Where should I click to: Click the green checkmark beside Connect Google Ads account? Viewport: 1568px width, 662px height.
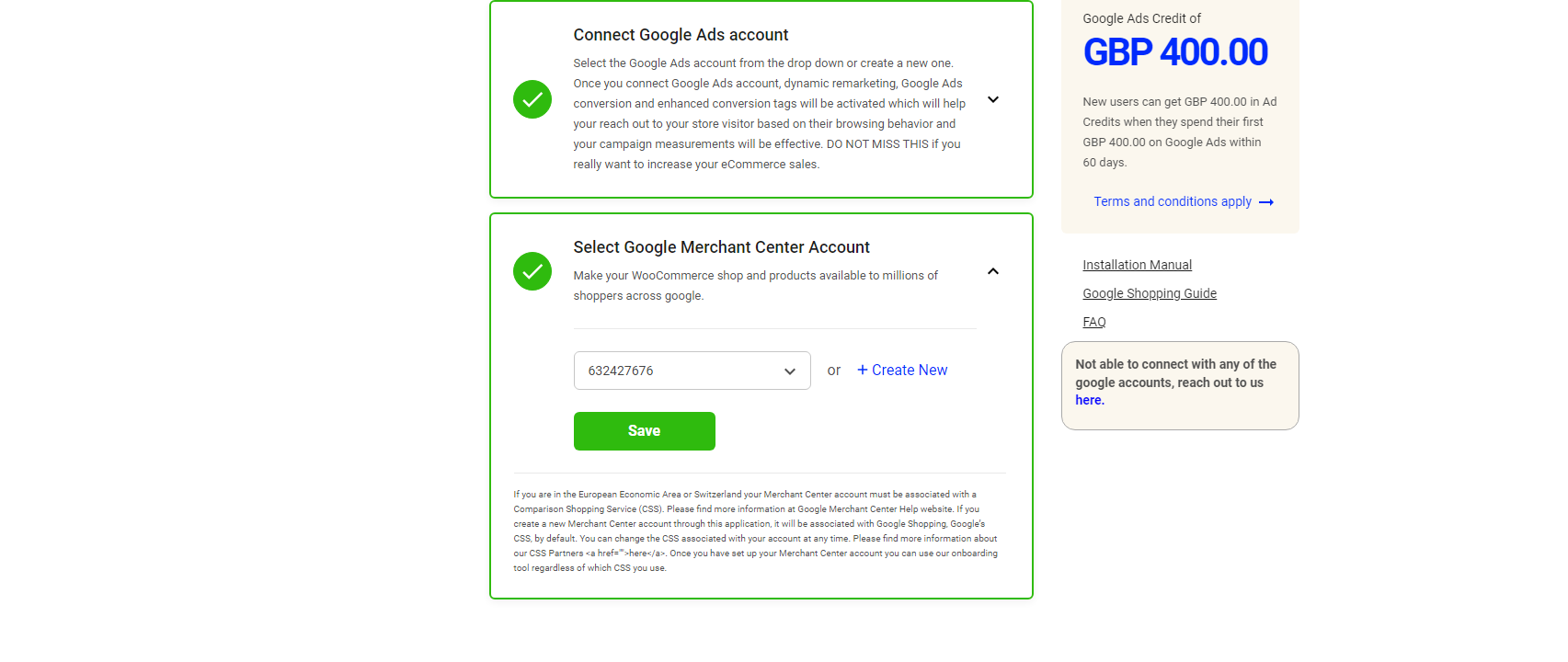[532, 99]
